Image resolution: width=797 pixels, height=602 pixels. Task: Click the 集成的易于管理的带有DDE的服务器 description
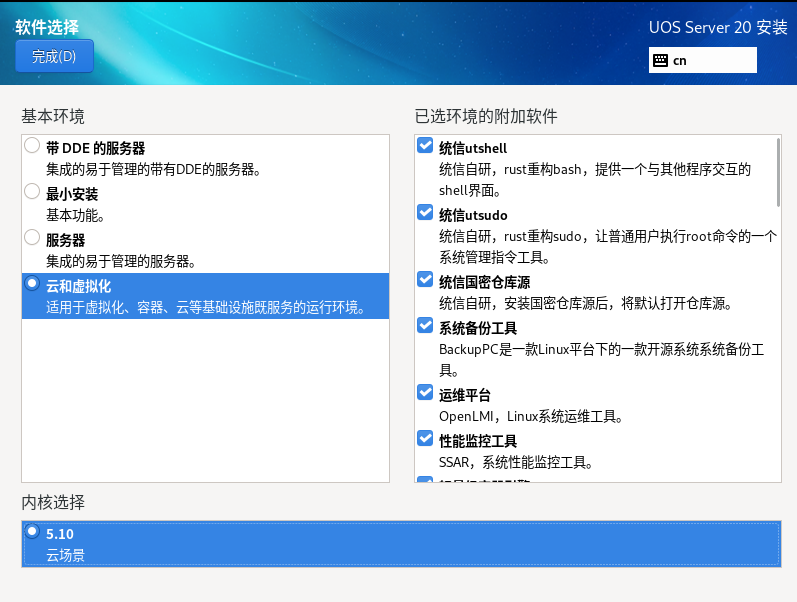click(154, 169)
